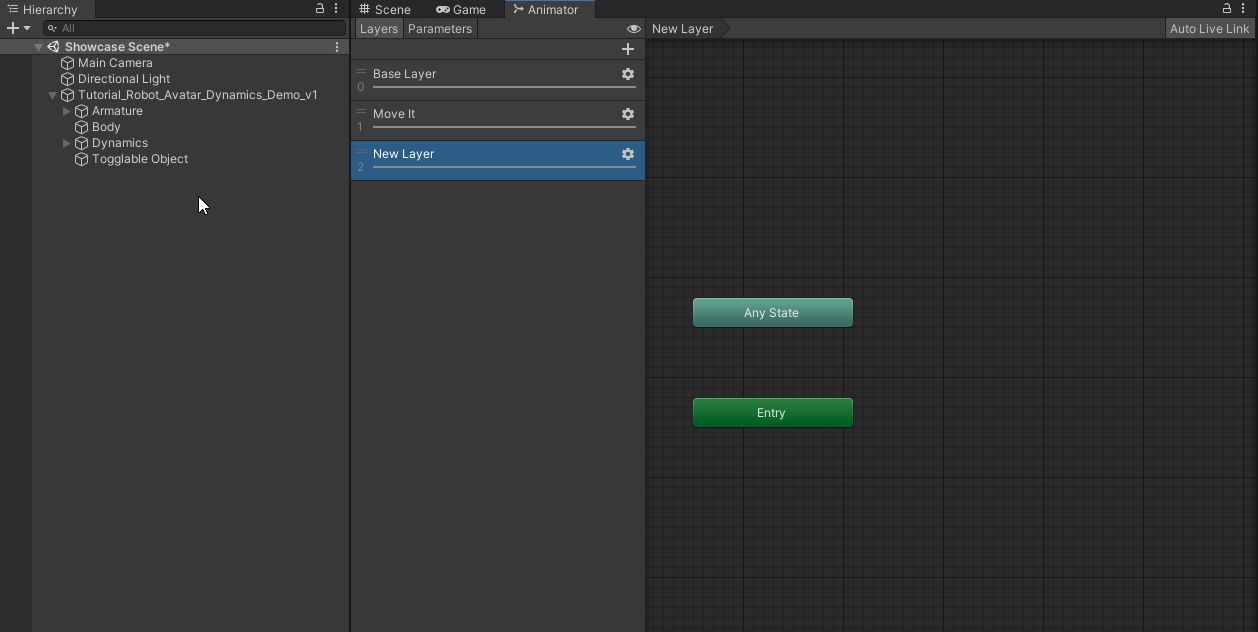The image size is (1258, 632).
Task: Open the Base Layer settings gear
Action: [627, 74]
